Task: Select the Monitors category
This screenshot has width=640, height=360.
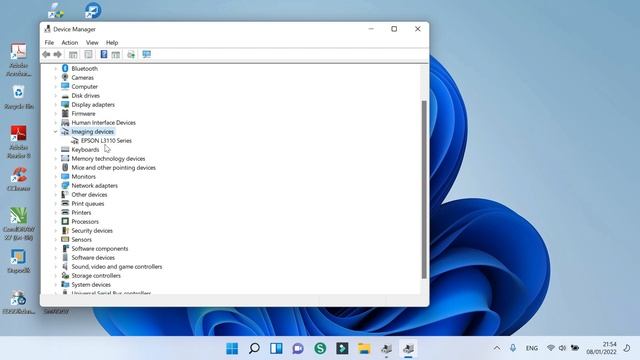Action: click(84, 177)
